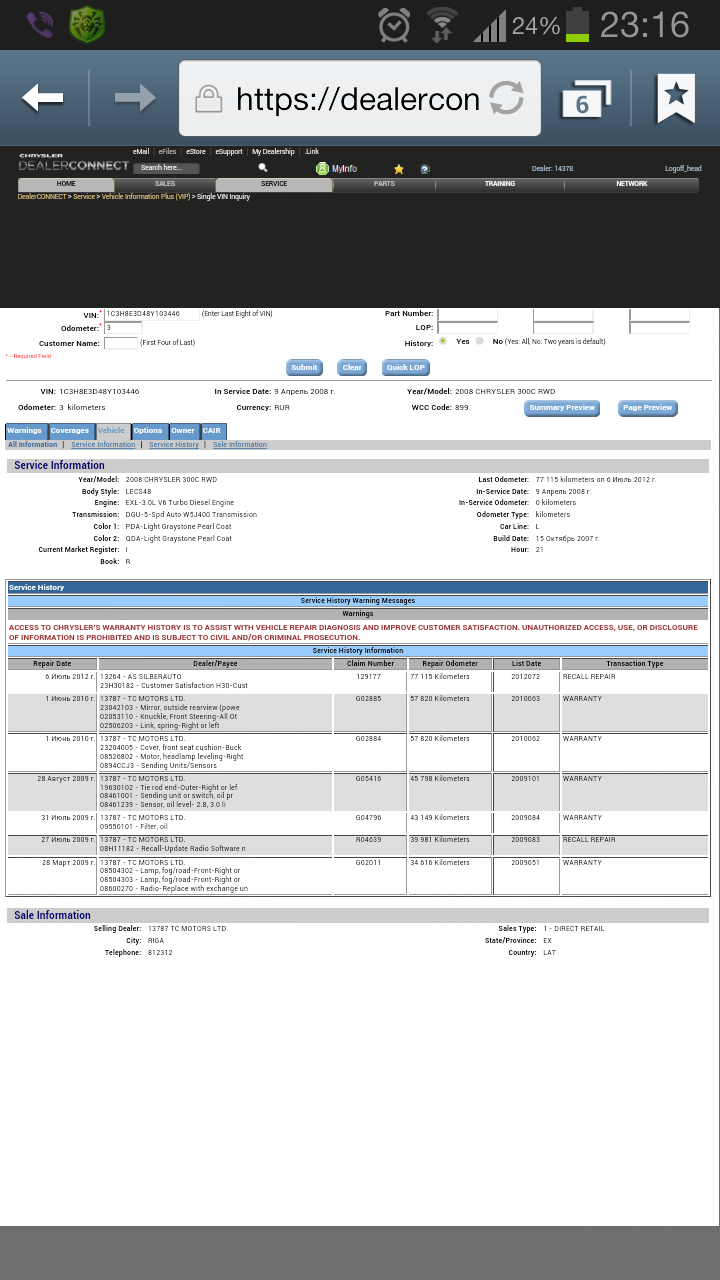720x1280 pixels.
Task: Open the browser tabs counter showing 6
Action: (x=585, y=101)
